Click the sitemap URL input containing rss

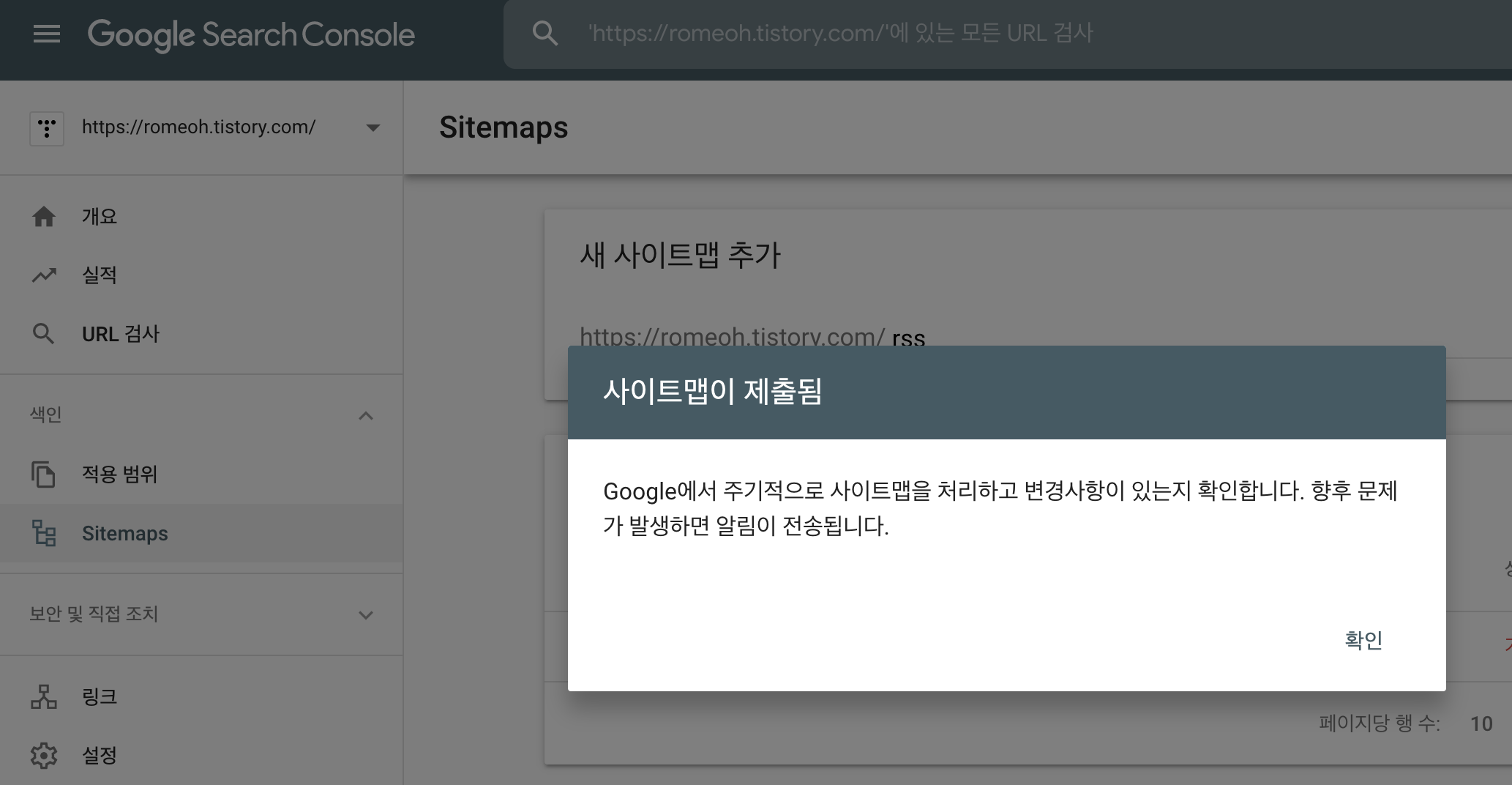click(908, 338)
